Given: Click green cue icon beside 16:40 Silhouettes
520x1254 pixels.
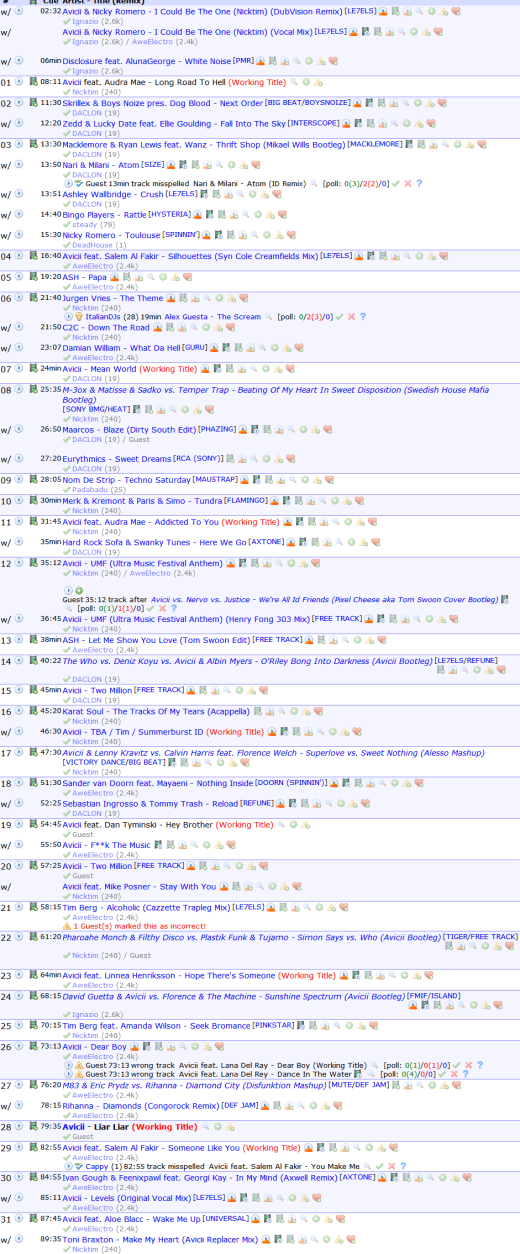Looking at the screenshot, I should pos(32,256).
